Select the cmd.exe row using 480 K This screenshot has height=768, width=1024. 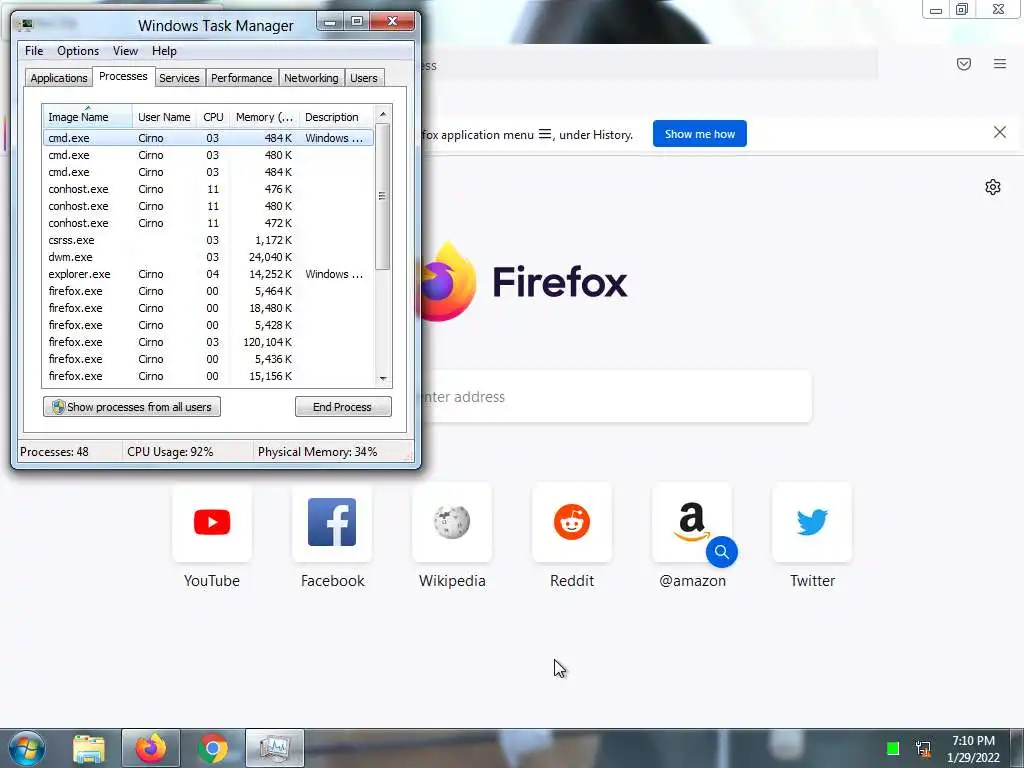(x=208, y=155)
